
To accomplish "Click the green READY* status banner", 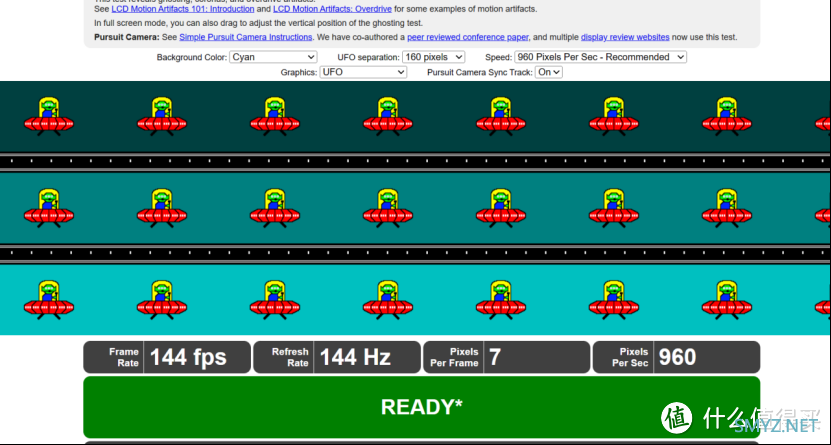I will (x=421, y=407).
